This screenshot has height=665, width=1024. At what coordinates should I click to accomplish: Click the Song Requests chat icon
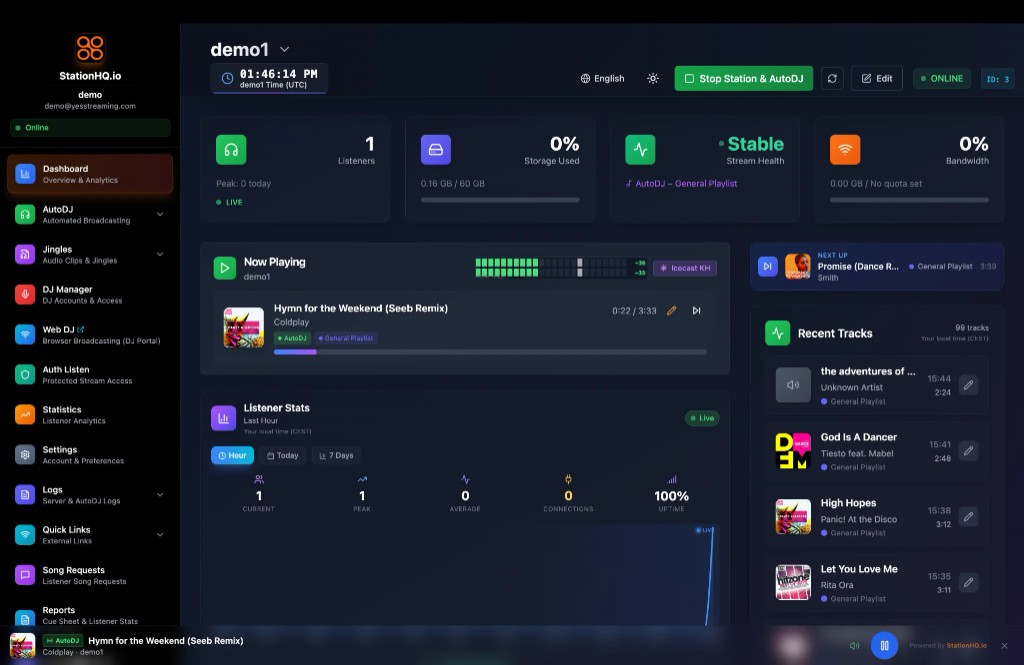pyautogui.click(x=25, y=575)
